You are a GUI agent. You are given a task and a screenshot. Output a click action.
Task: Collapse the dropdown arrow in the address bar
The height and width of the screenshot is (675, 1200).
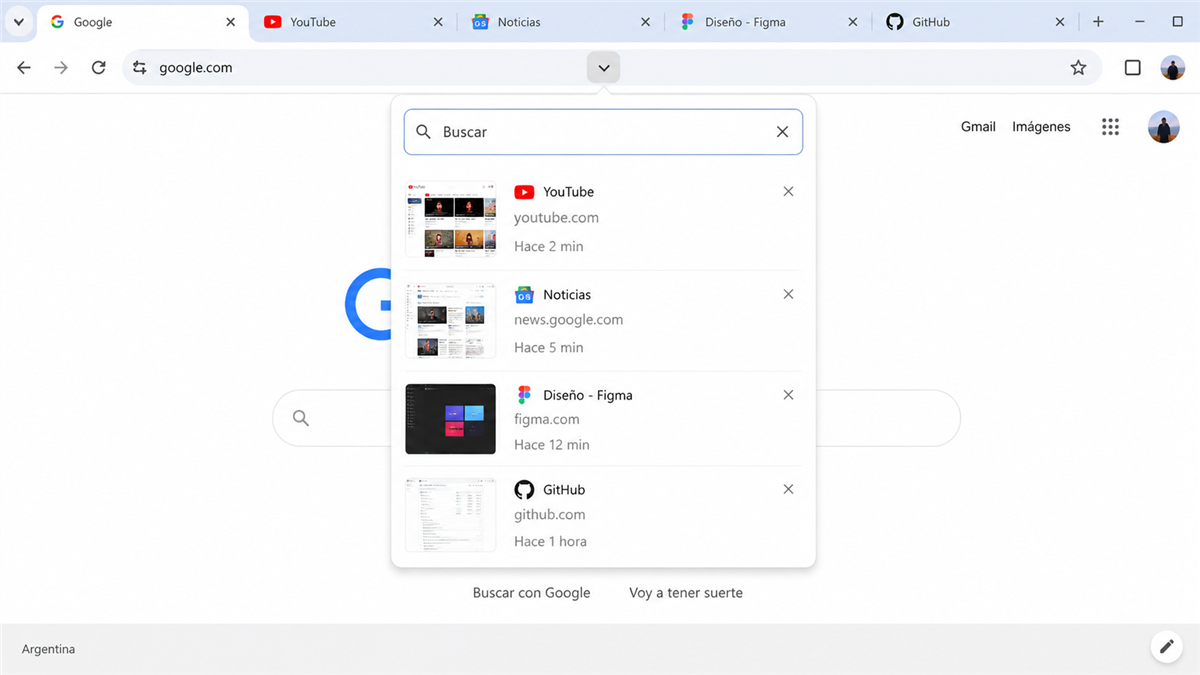tap(604, 68)
